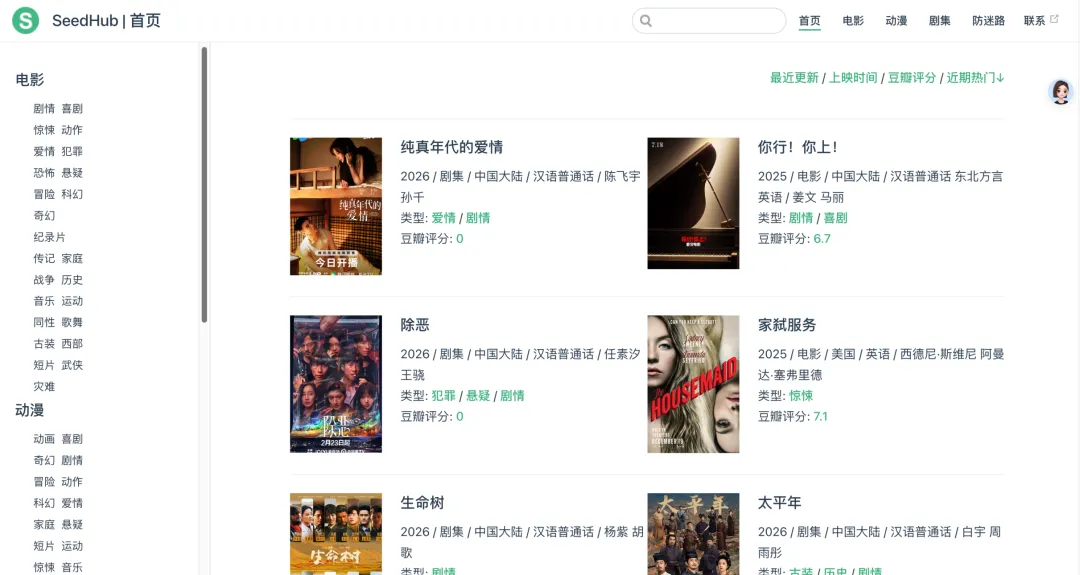Open the 你行！你上！ poster
The height and width of the screenshot is (575, 1080).
[693, 203]
